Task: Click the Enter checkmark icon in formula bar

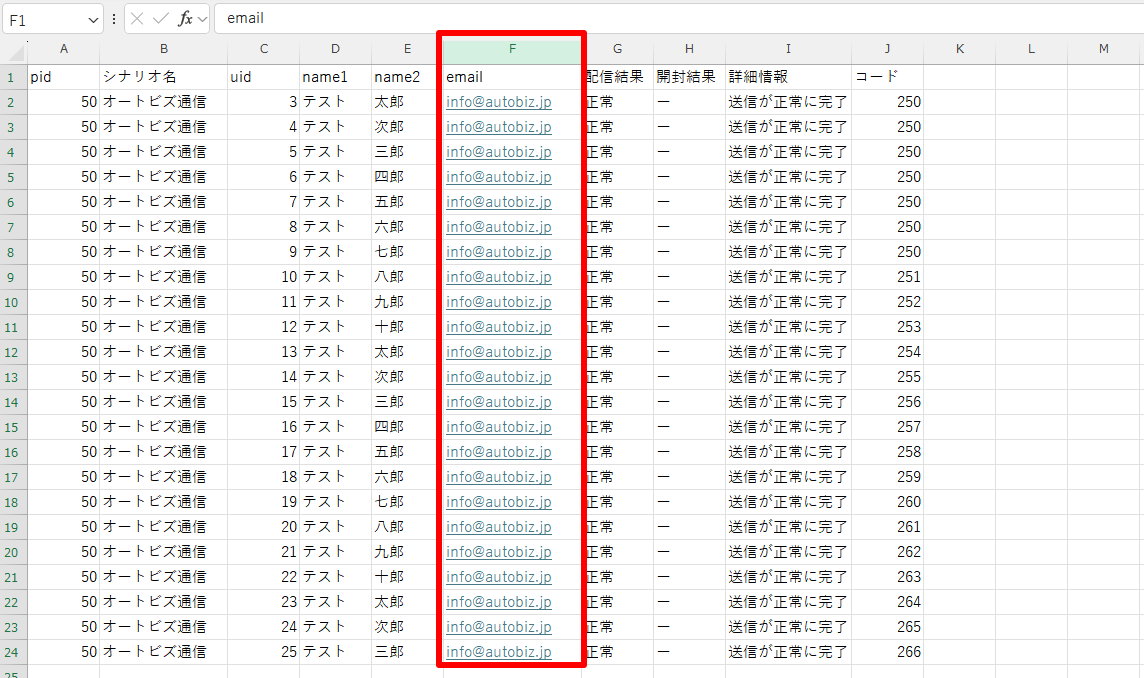Action: coord(161,19)
